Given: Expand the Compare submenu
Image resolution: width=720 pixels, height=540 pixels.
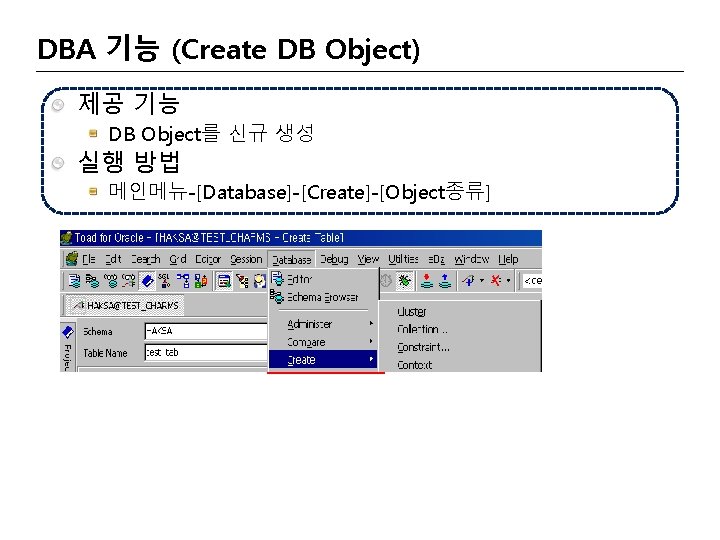Looking at the screenshot, I should [x=323, y=342].
